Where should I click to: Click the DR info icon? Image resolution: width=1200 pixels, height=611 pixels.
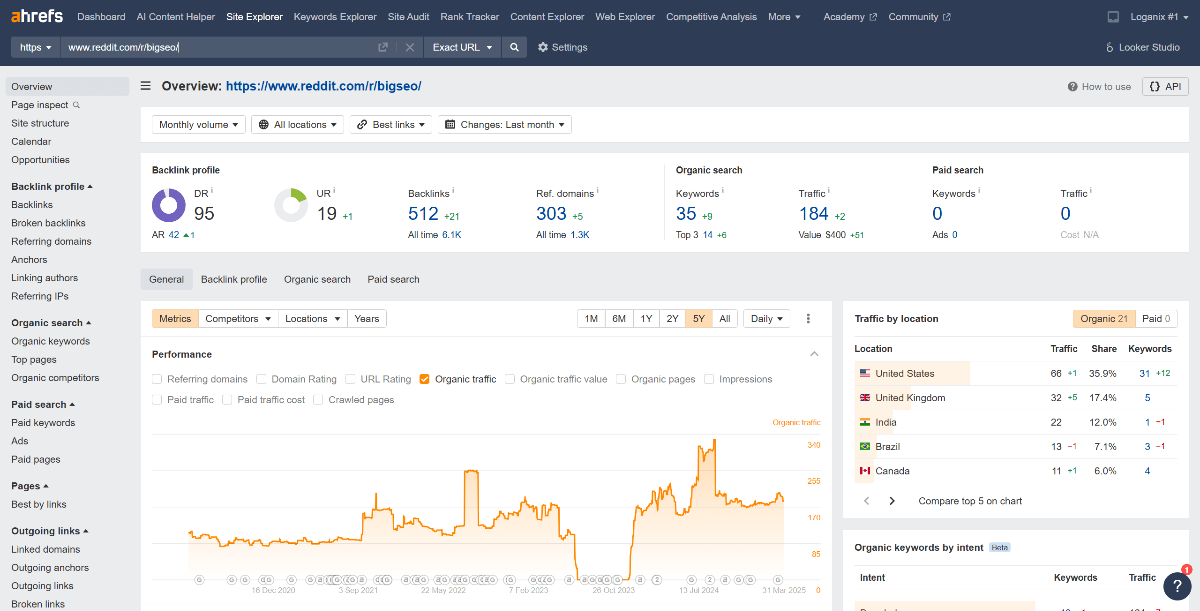point(212,190)
